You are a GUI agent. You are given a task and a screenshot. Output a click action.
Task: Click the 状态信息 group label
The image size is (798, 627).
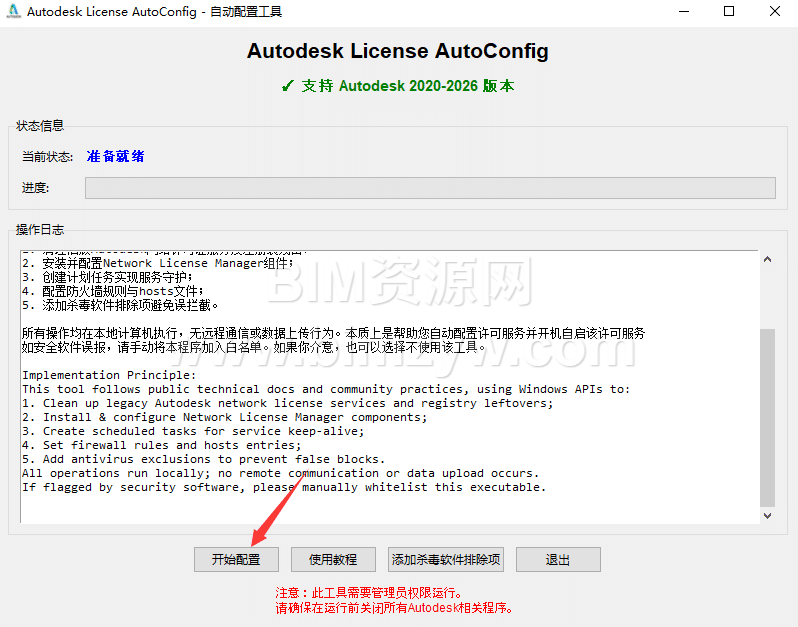click(x=40, y=126)
